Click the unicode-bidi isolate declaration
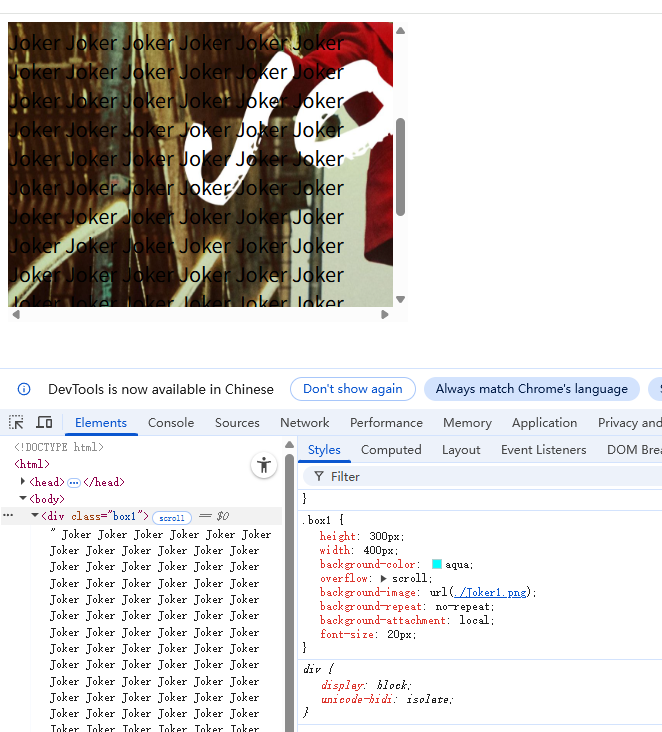This screenshot has width=662, height=732. (387, 699)
